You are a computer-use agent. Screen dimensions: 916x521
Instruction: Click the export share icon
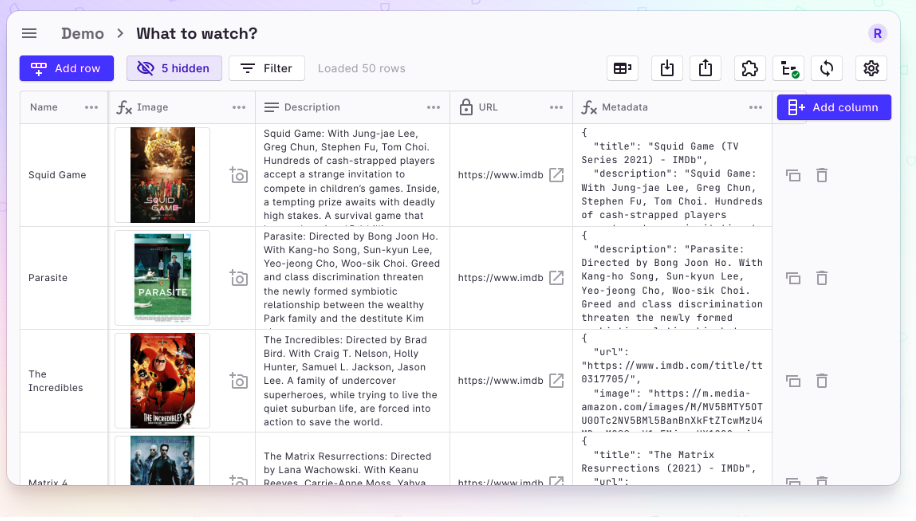coord(706,68)
